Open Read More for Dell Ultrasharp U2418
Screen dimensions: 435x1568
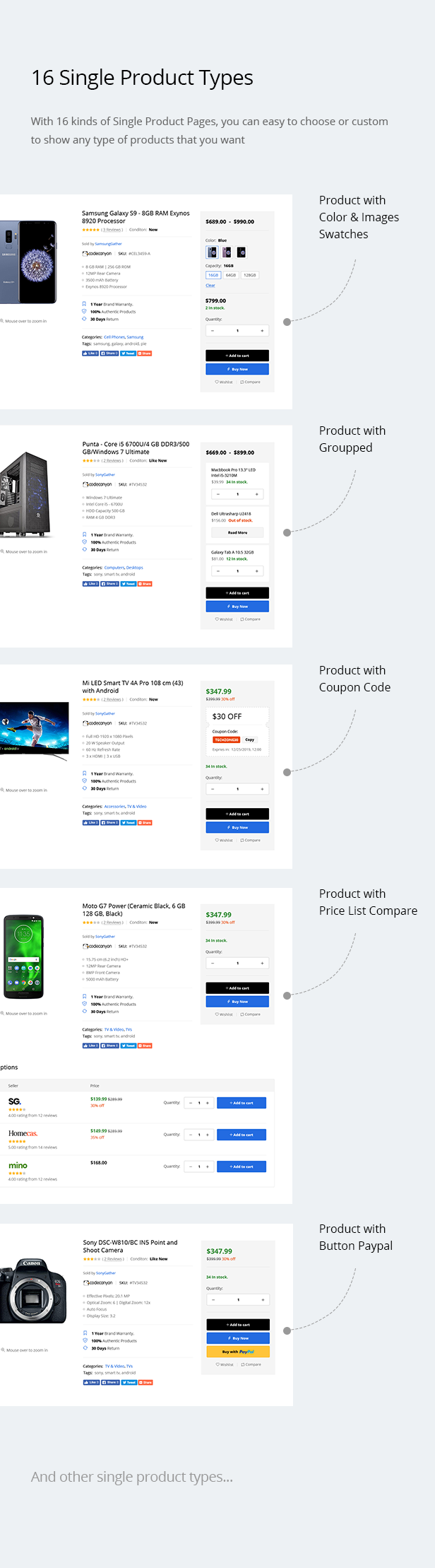(x=237, y=532)
